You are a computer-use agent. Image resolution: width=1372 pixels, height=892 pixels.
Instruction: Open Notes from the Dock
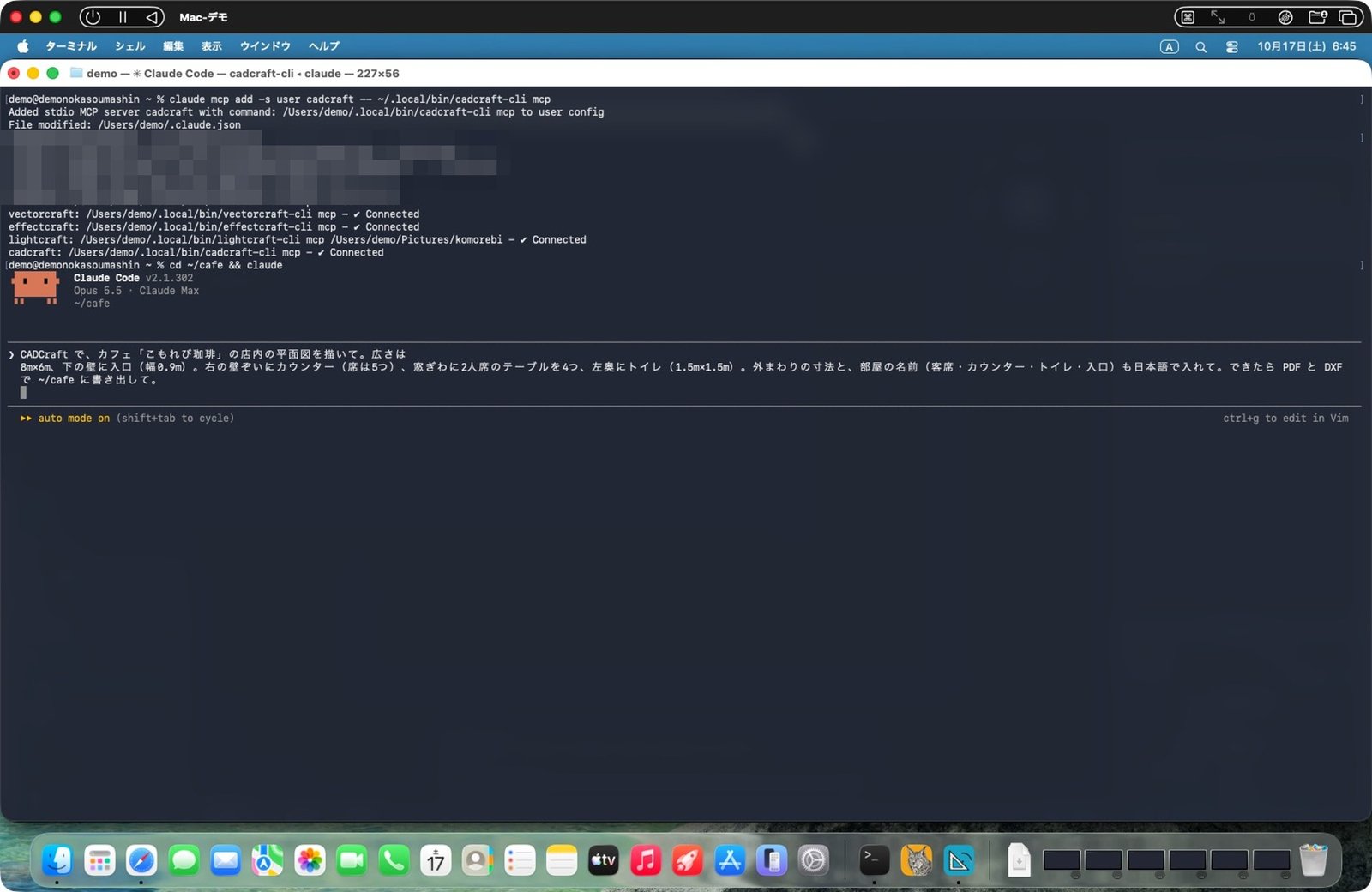[x=562, y=860]
